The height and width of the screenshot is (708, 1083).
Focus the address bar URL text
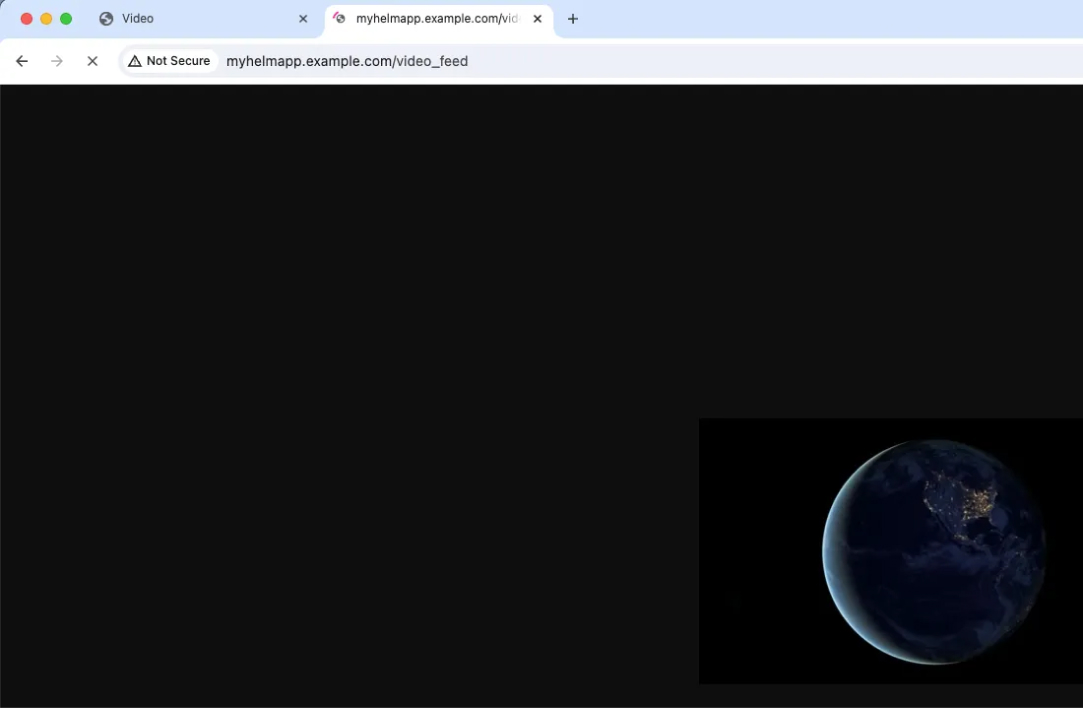tap(347, 61)
